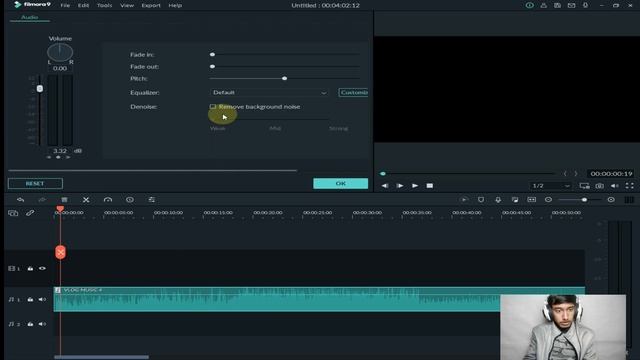Step back one frame in preview
Screen dimensions: 640x360
[x=385, y=186]
